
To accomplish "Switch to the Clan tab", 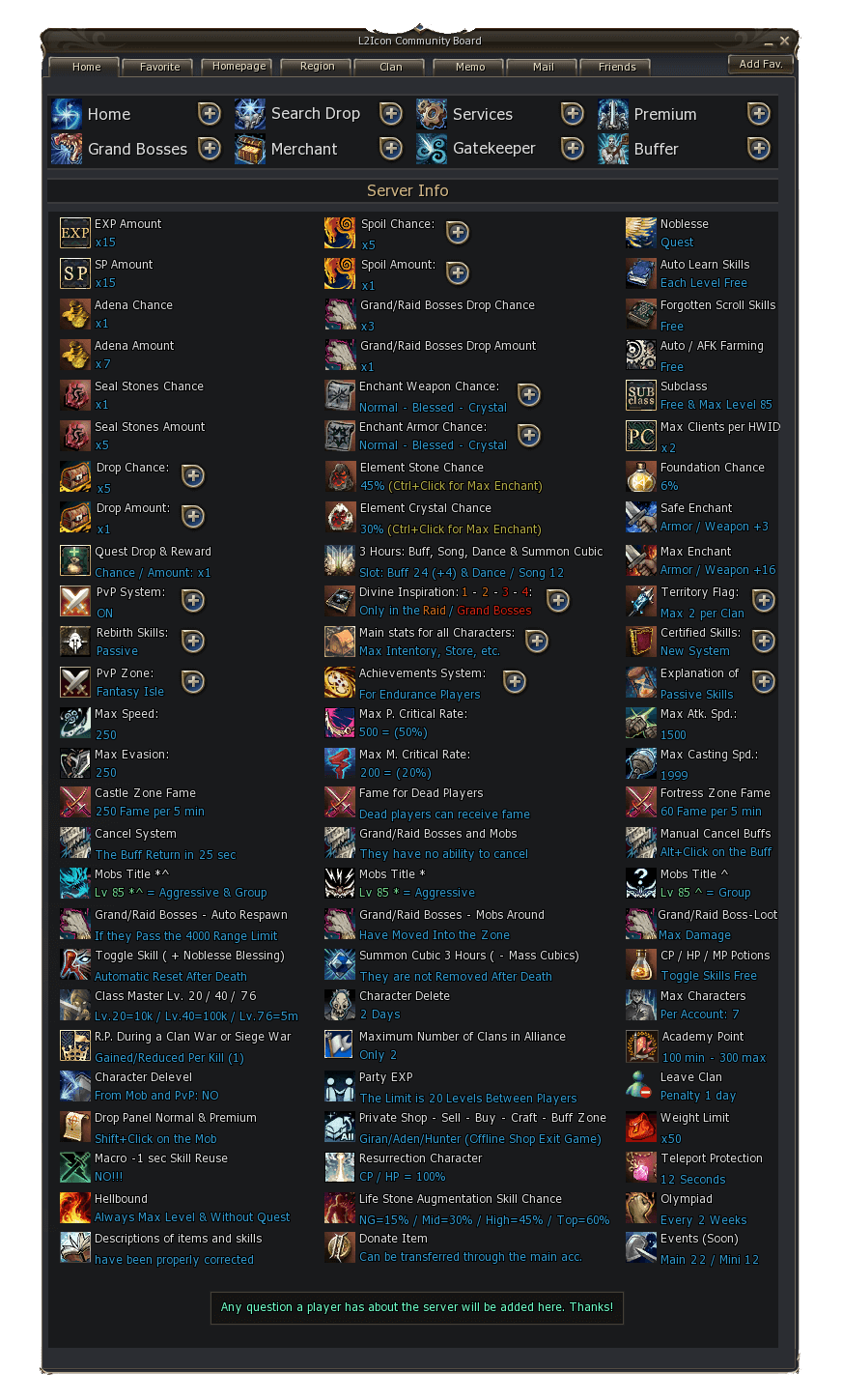I will pos(391,67).
